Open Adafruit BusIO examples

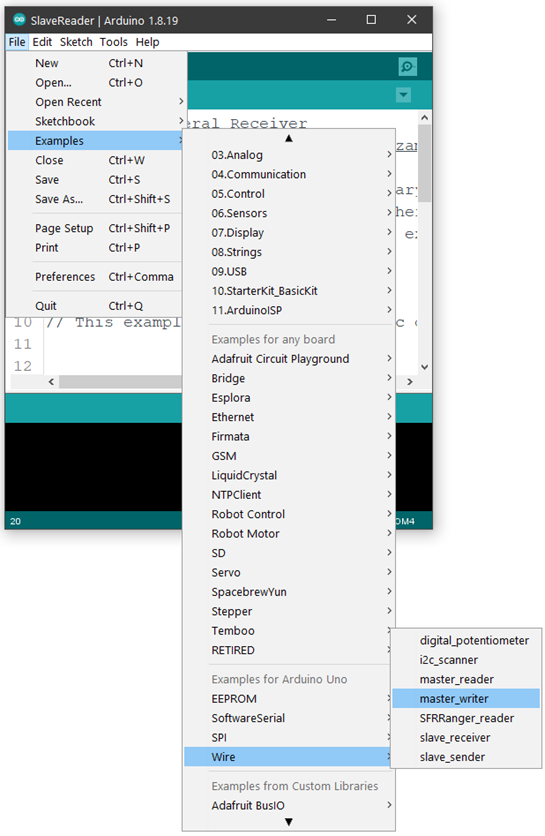[x=288, y=807]
